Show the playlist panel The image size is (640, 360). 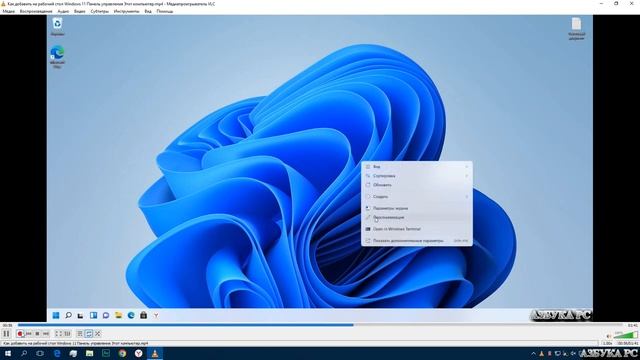pos(80,334)
